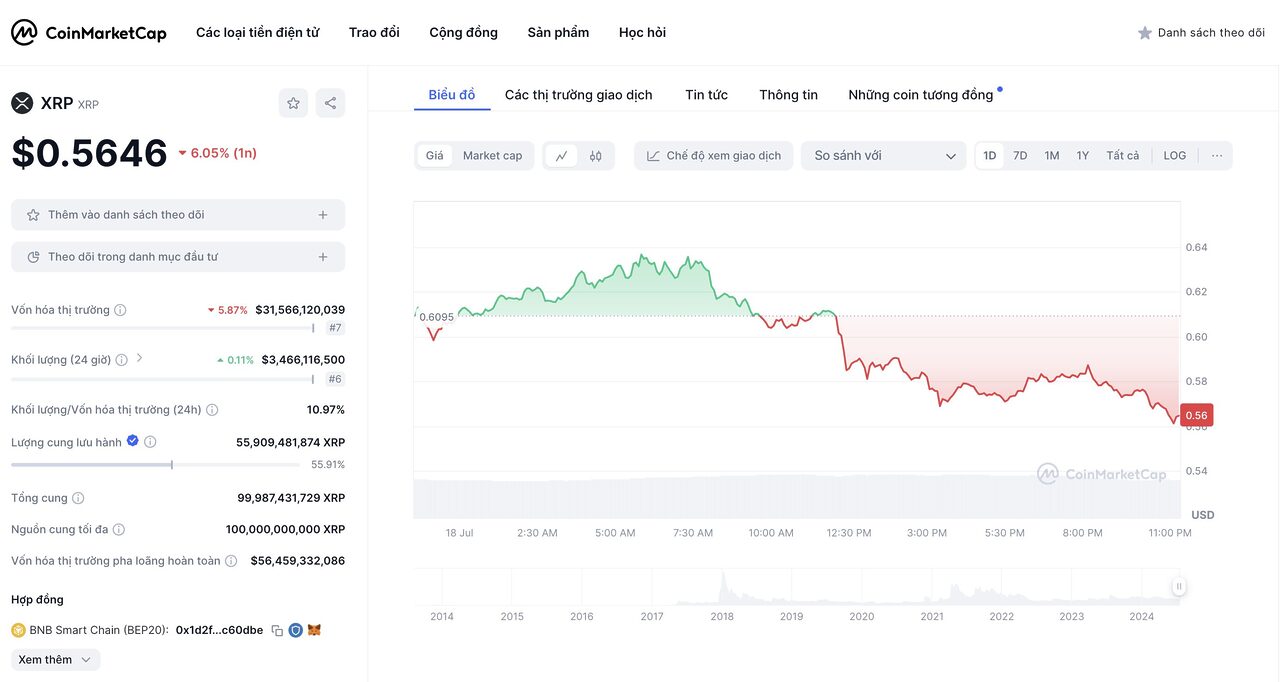
Task: Open Các loại tiền điện tử menu
Action: (257, 33)
